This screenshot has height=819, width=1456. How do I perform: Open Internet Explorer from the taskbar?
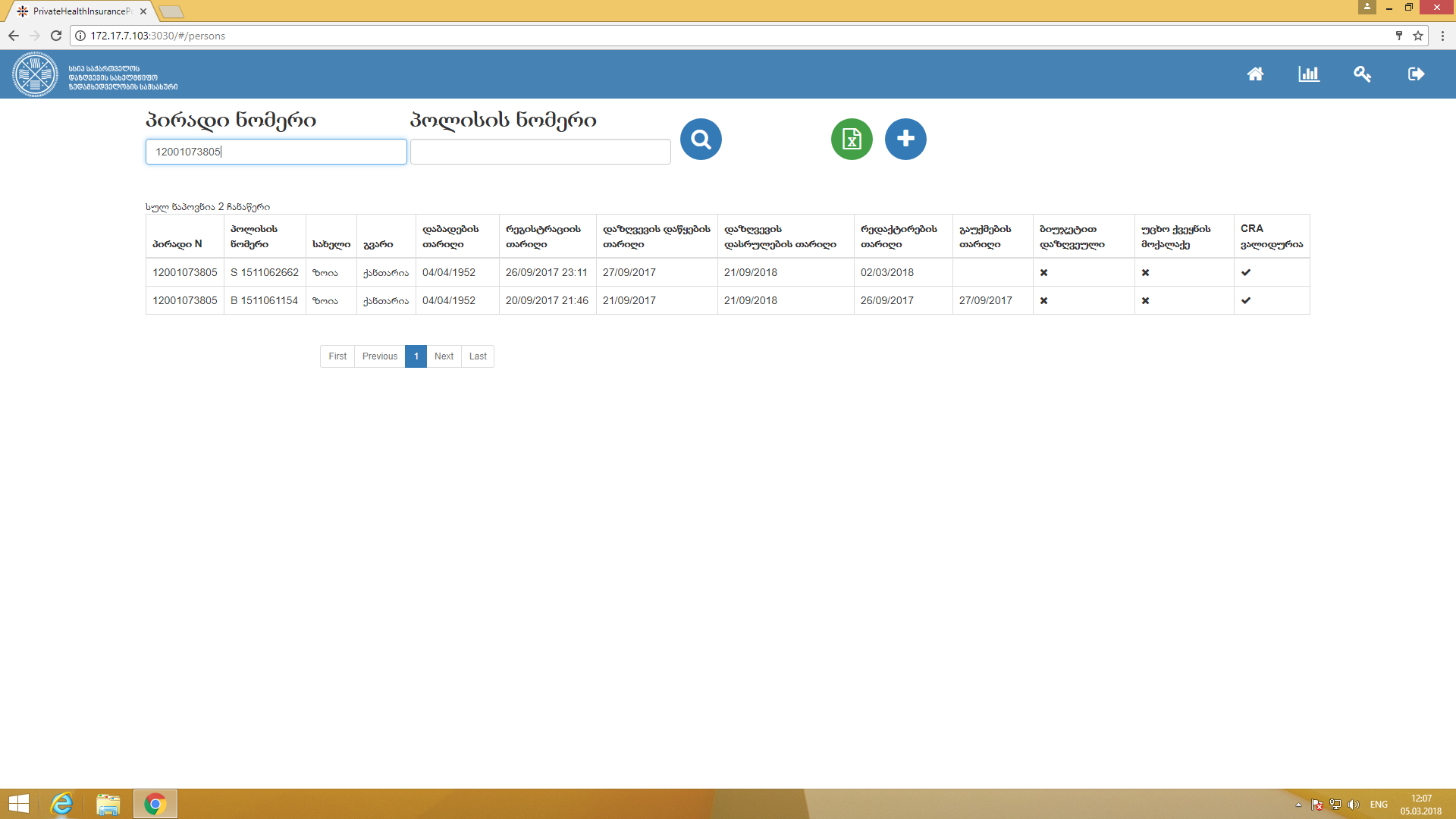62,804
